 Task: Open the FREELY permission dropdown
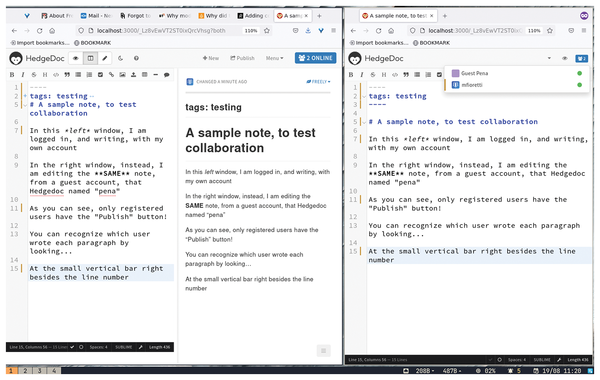(318, 82)
